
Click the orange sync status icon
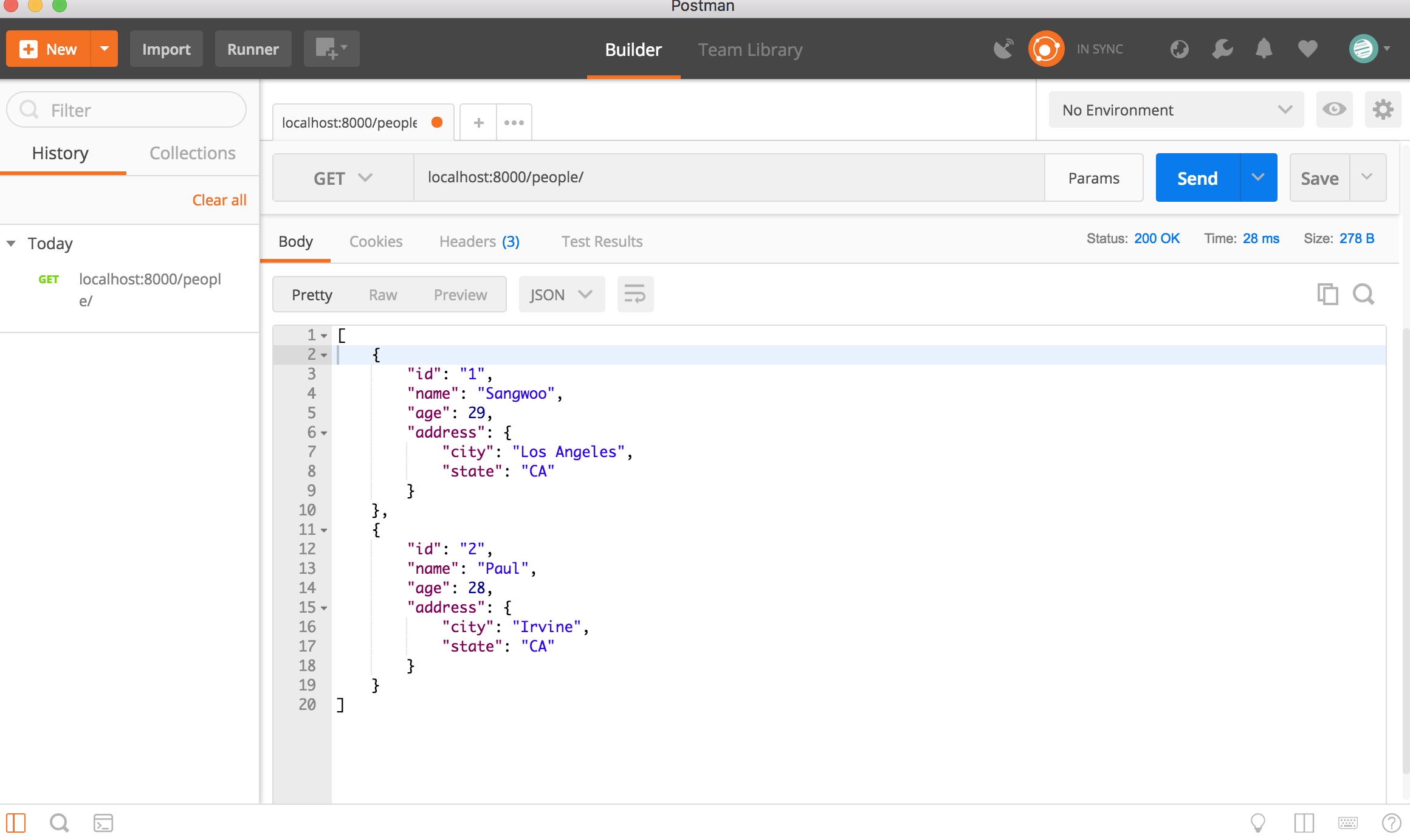pos(1046,49)
